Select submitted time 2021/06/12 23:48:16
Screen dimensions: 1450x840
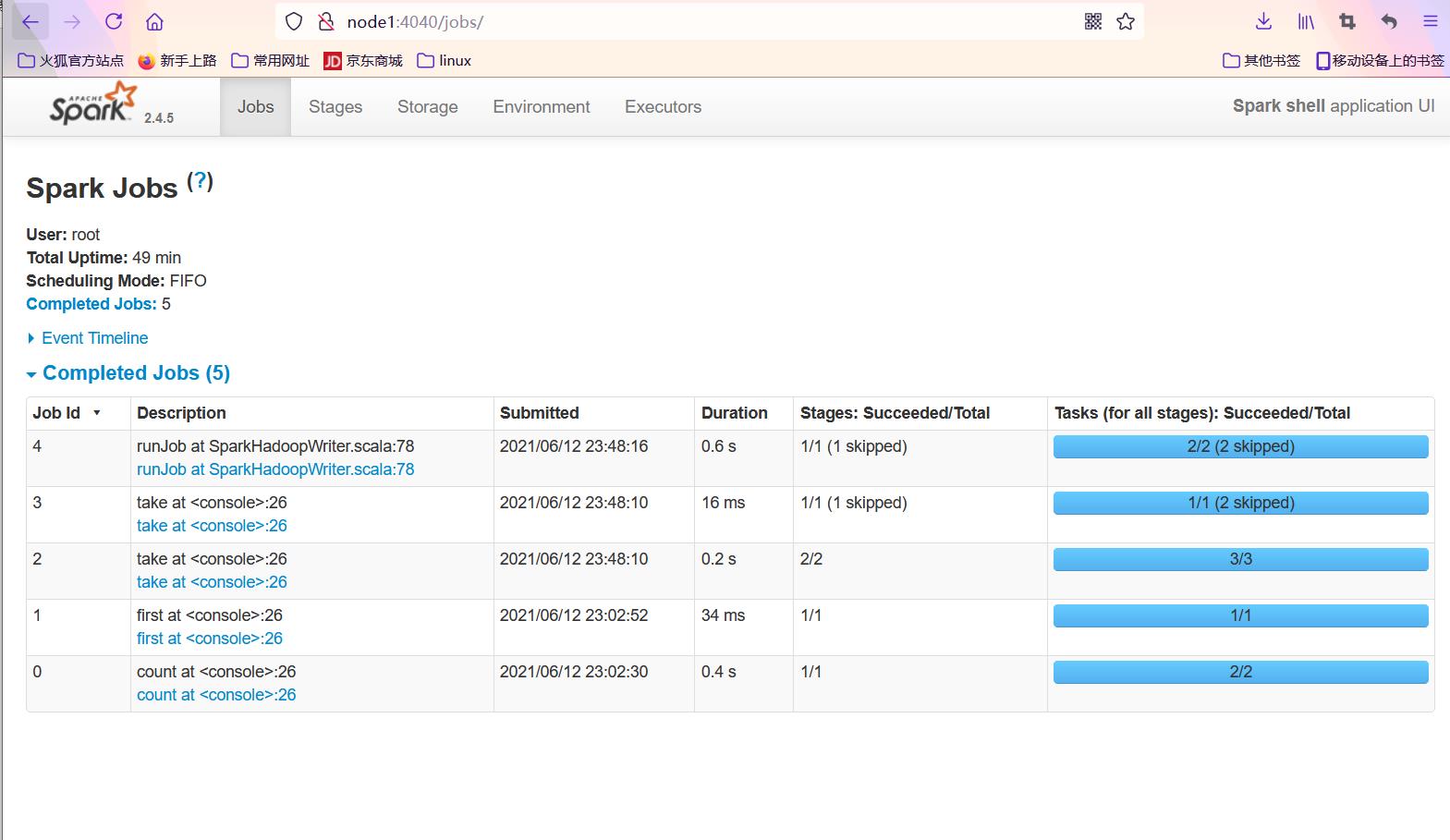(x=574, y=446)
